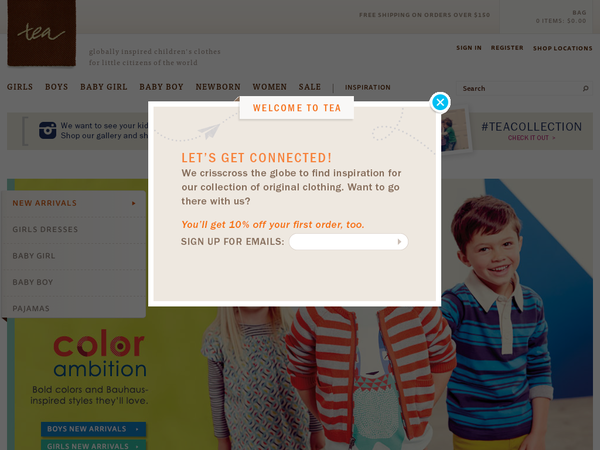The height and width of the screenshot is (450, 600).
Task: Focus the Search text box
Action: click(522, 88)
